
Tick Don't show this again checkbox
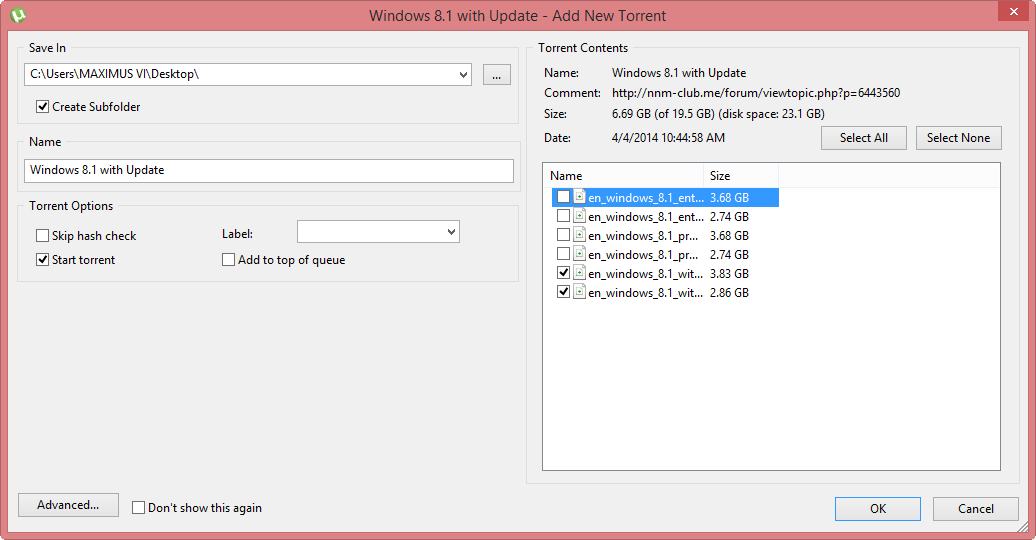pos(139,508)
